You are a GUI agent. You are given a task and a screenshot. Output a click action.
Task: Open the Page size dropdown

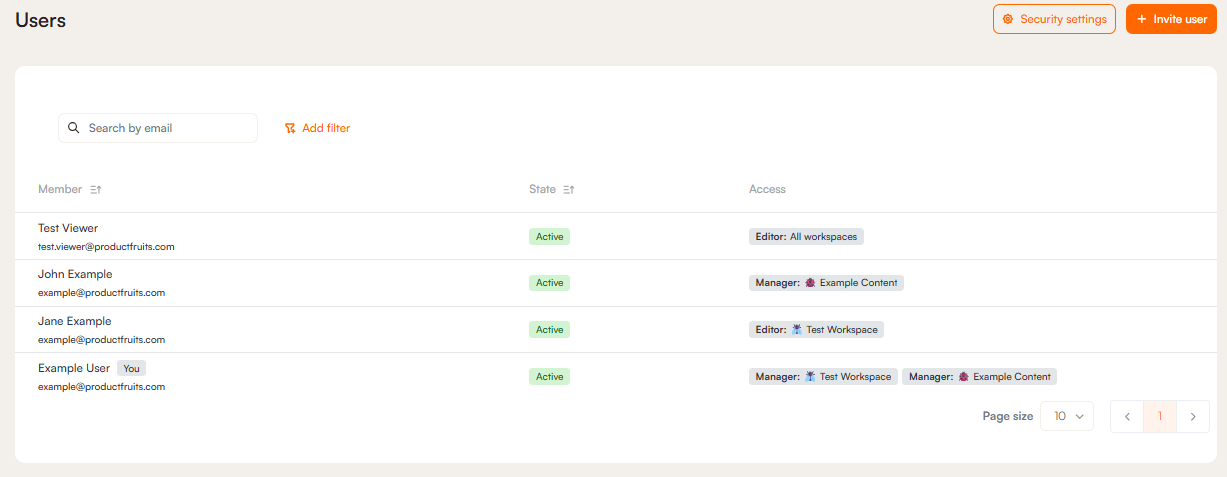pos(1067,417)
